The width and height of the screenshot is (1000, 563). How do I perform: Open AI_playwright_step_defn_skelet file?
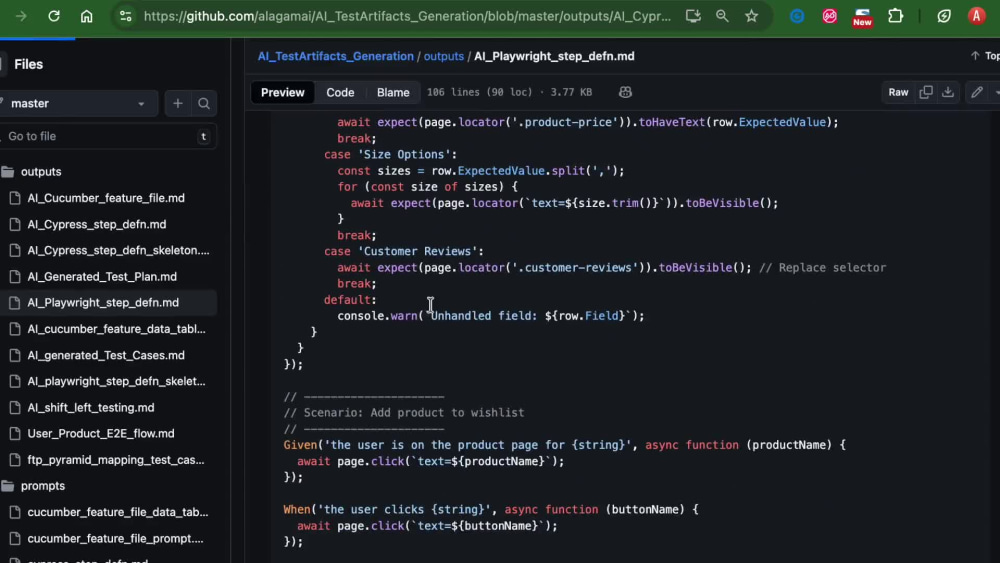pyautogui.click(x=116, y=381)
